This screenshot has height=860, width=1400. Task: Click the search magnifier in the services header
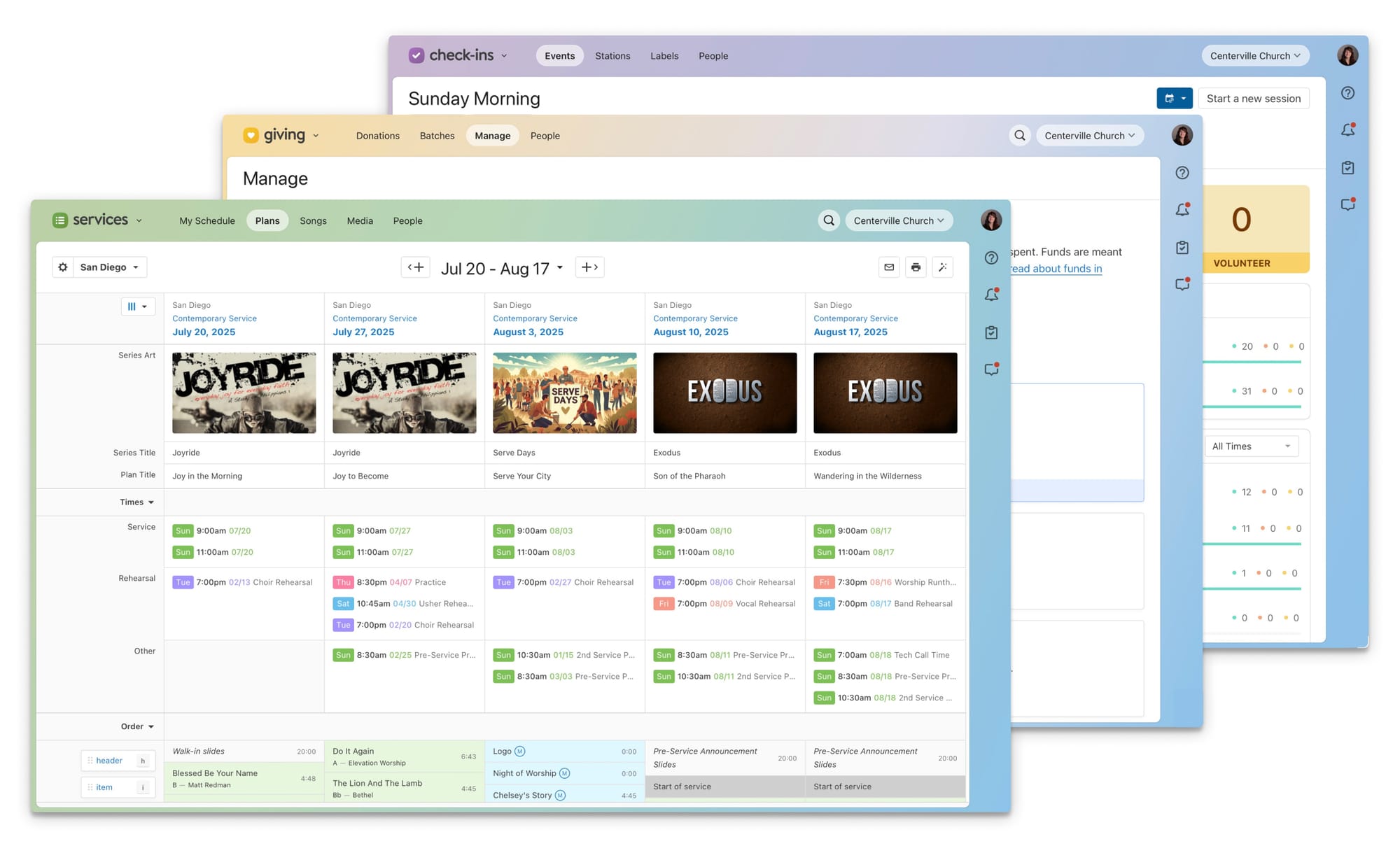(x=829, y=220)
